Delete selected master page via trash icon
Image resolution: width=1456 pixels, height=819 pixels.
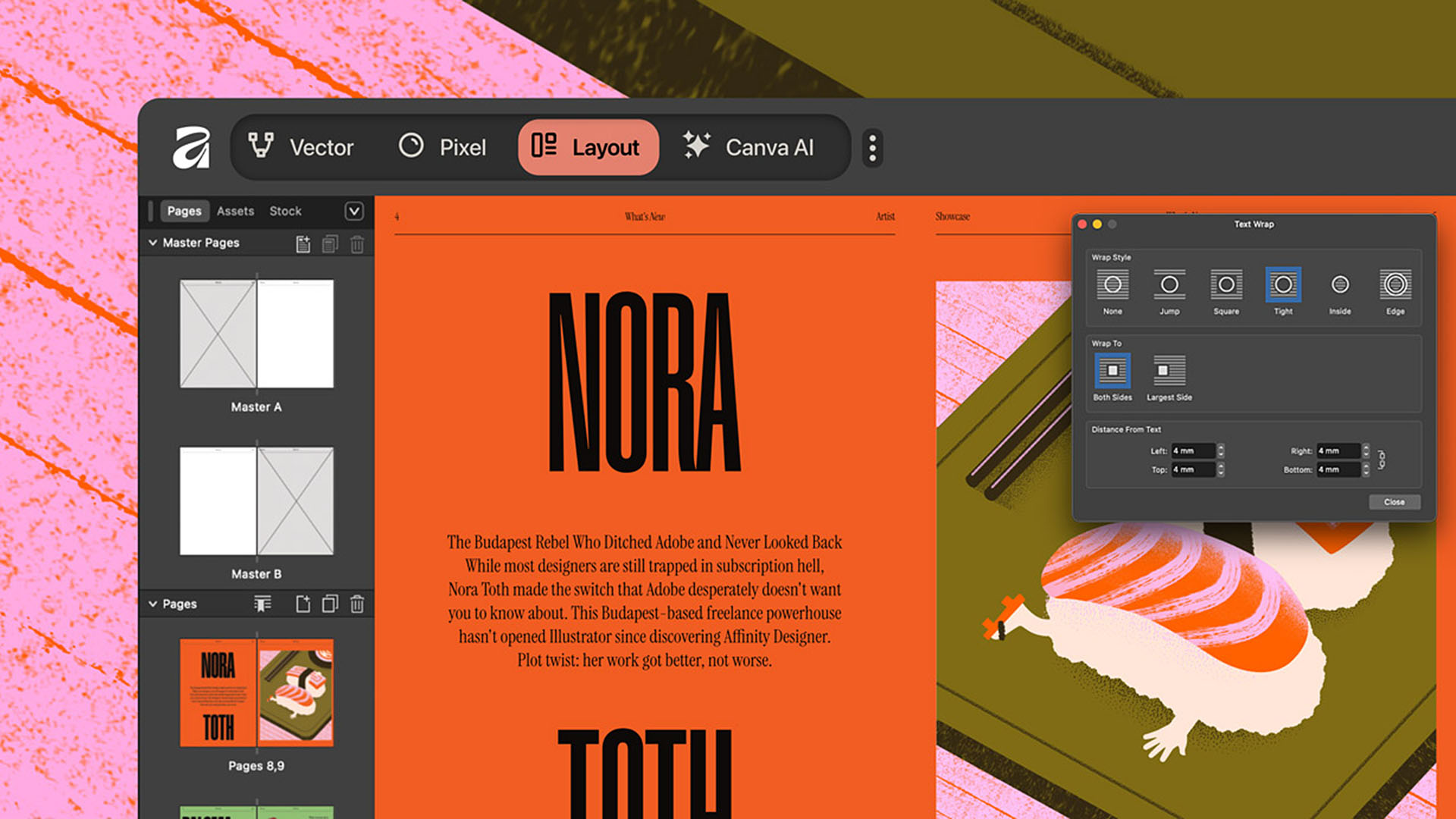coord(356,244)
